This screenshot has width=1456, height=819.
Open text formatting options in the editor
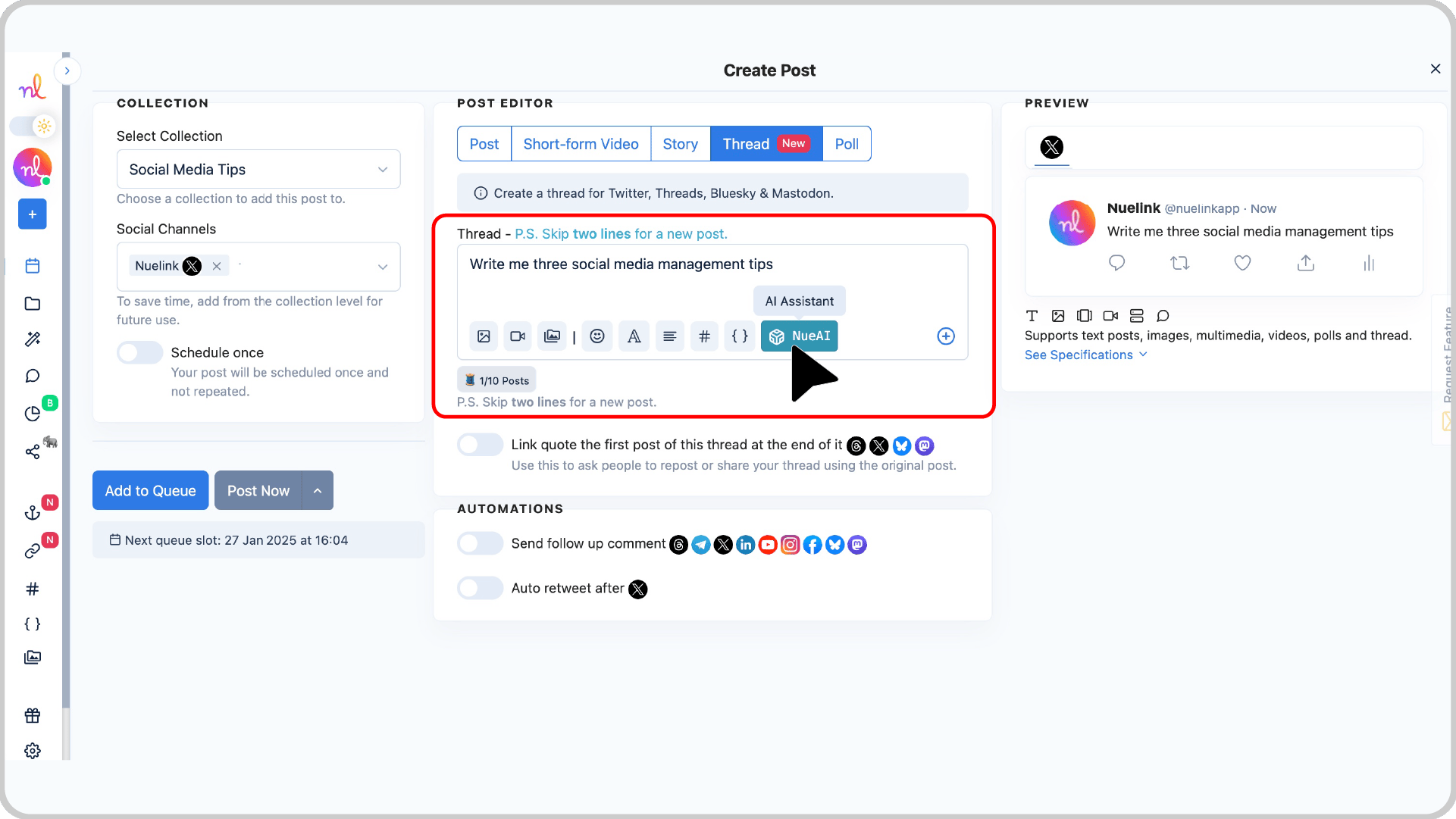point(634,336)
